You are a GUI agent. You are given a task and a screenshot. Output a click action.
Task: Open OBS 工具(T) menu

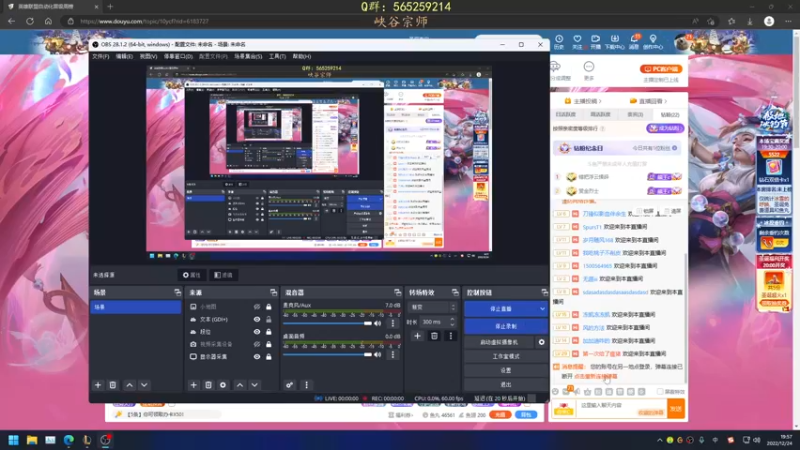pyautogui.click(x=277, y=56)
